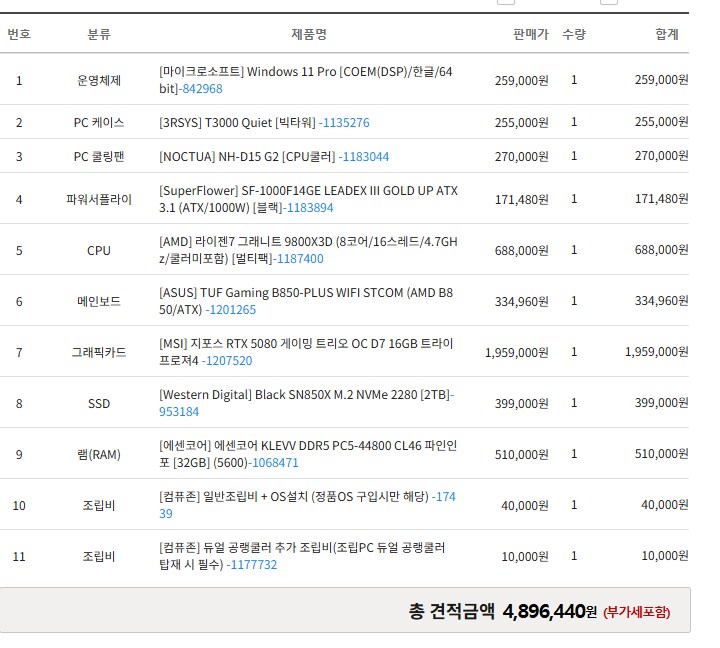Click the NOCTUA NH-D15 G2 product name
This screenshot has width=720, height=648.
248,157
